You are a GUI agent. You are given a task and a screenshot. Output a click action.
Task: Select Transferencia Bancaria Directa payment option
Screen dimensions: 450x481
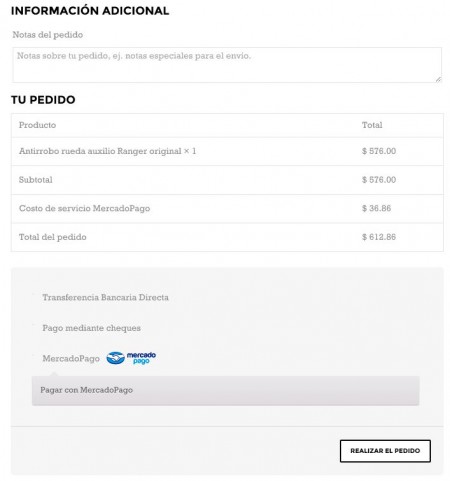(105, 297)
